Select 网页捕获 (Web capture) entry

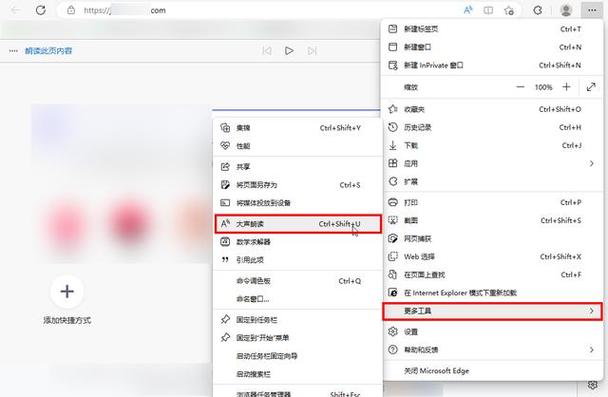point(492,238)
